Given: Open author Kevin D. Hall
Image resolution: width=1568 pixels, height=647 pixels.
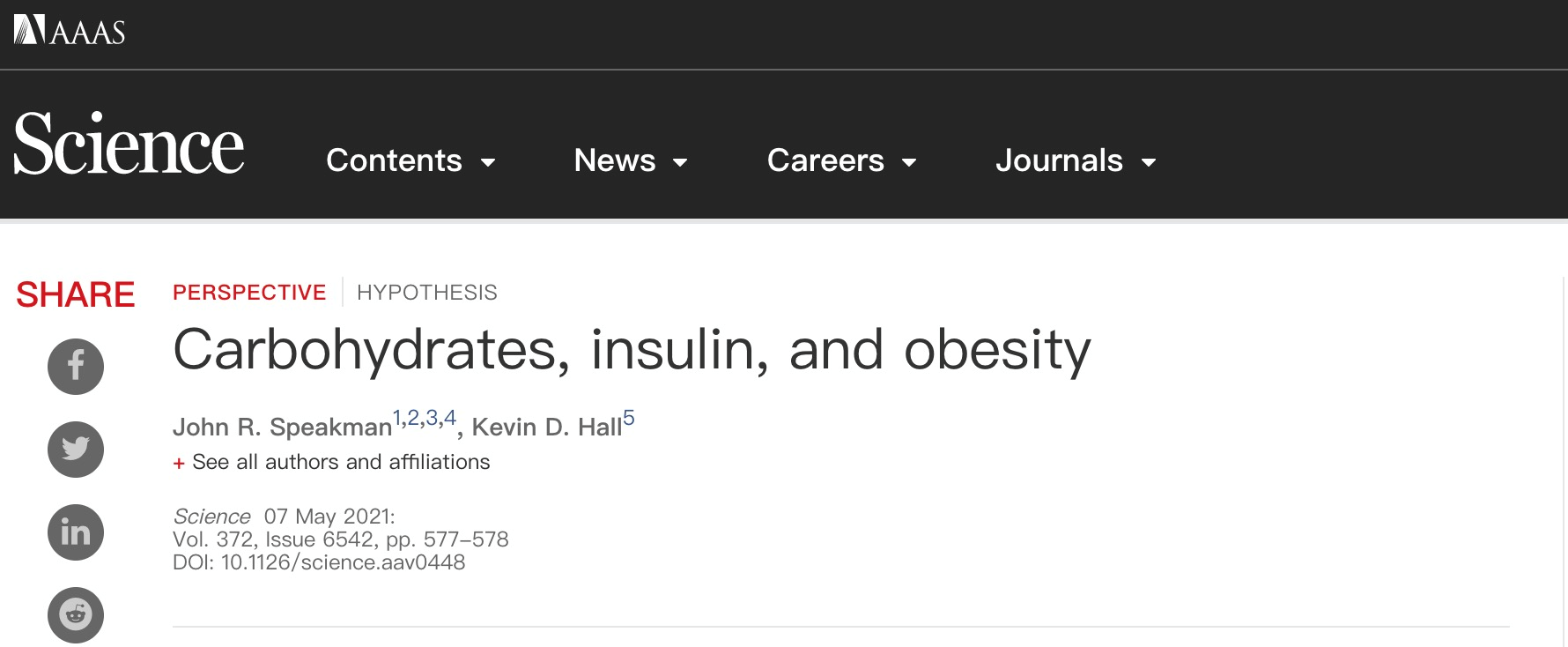Looking at the screenshot, I should click(547, 428).
